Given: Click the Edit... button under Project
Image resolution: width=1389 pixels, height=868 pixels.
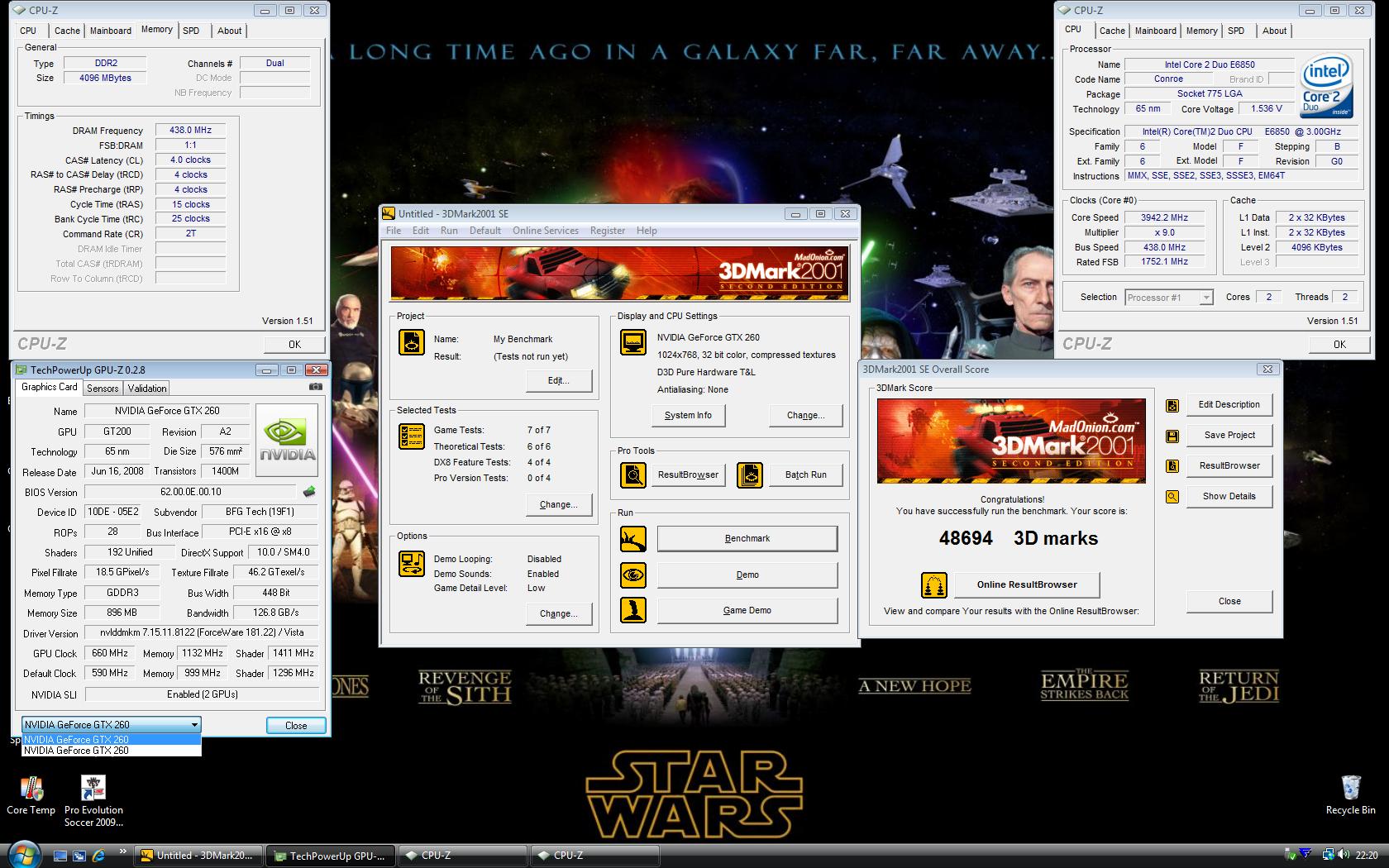Looking at the screenshot, I should pyautogui.click(x=558, y=380).
